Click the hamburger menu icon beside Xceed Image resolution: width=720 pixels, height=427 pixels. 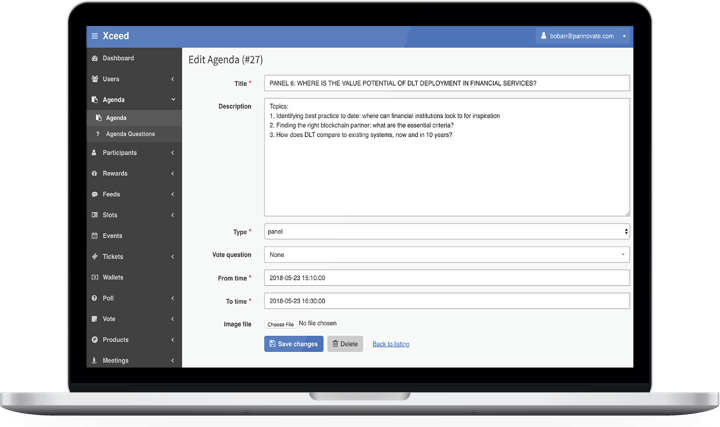(x=94, y=35)
